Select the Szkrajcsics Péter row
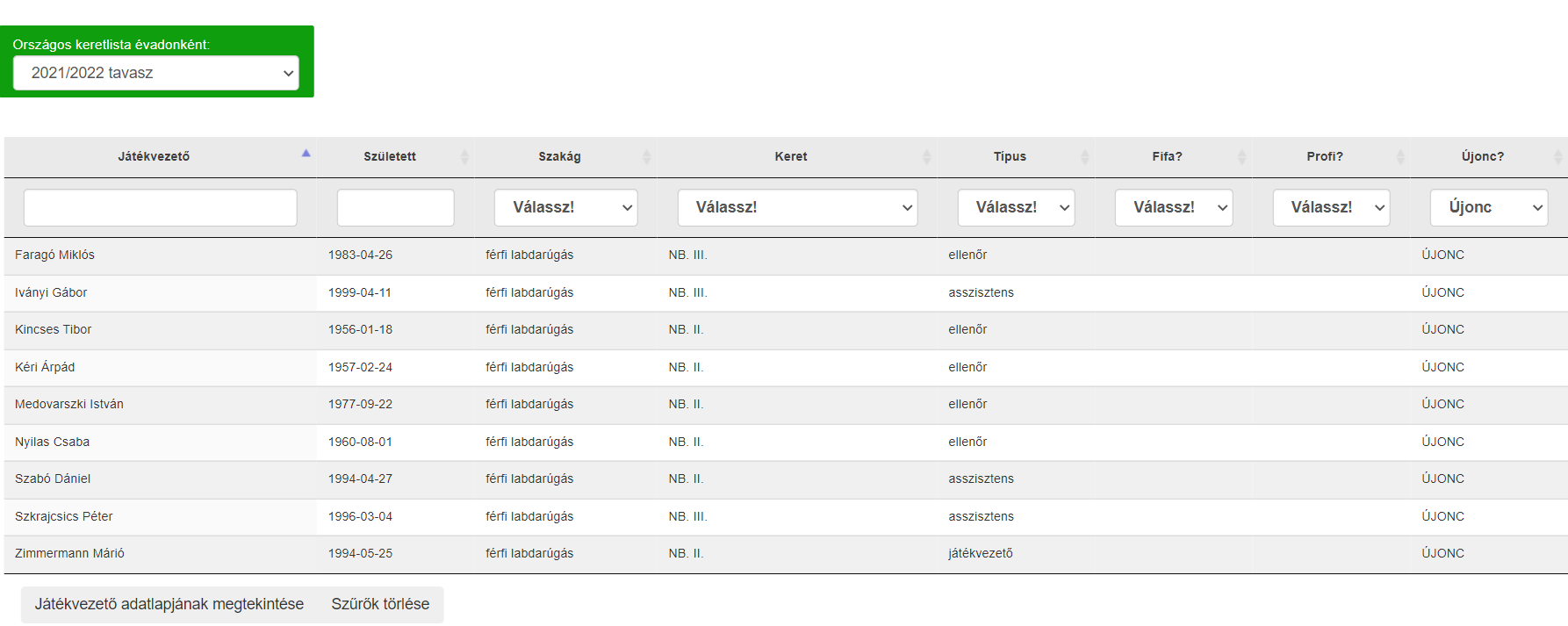The height and width of the screenshot is (626, 1568). (x=786, y=517)
